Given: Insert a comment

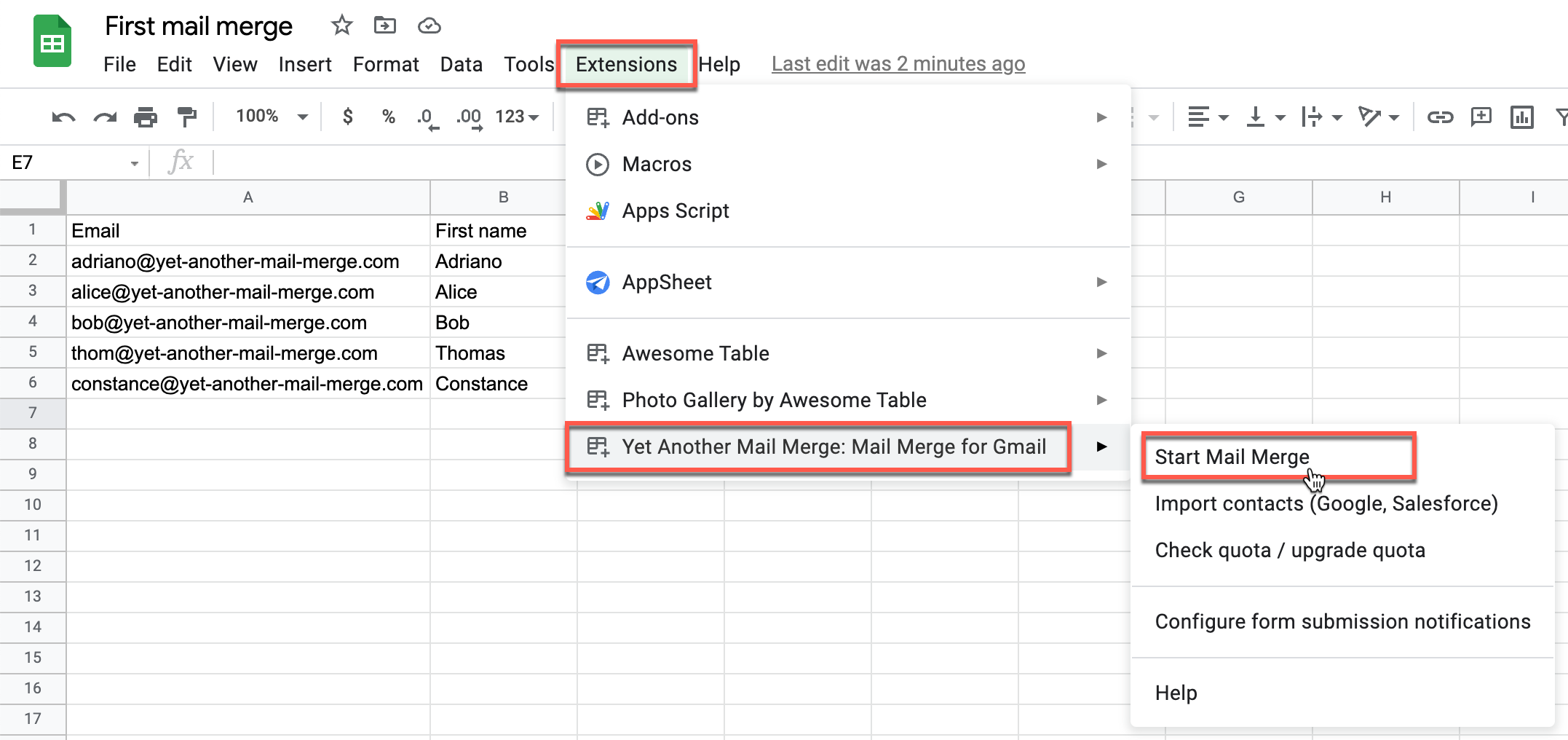Looking at the screenshot, I should [1481, 117].
